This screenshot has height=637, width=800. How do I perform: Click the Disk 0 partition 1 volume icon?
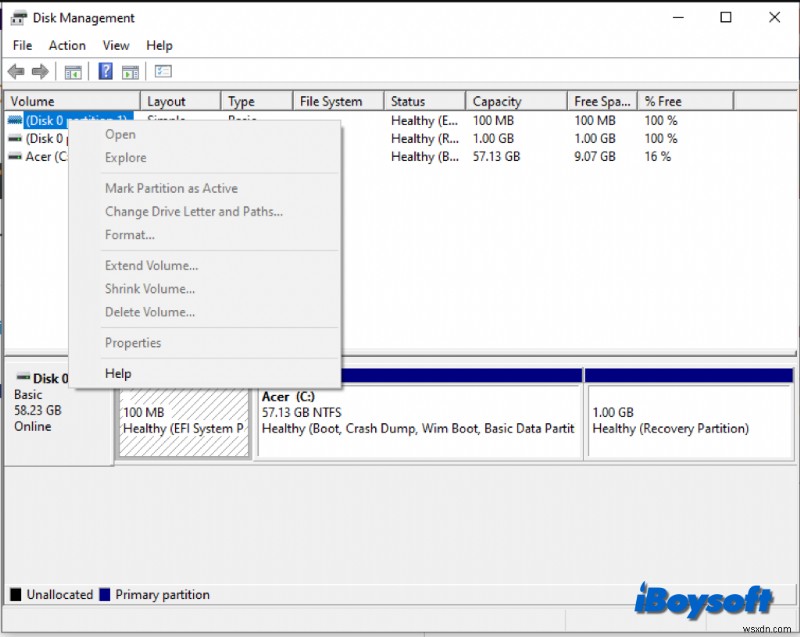click(x=15, y=120)
